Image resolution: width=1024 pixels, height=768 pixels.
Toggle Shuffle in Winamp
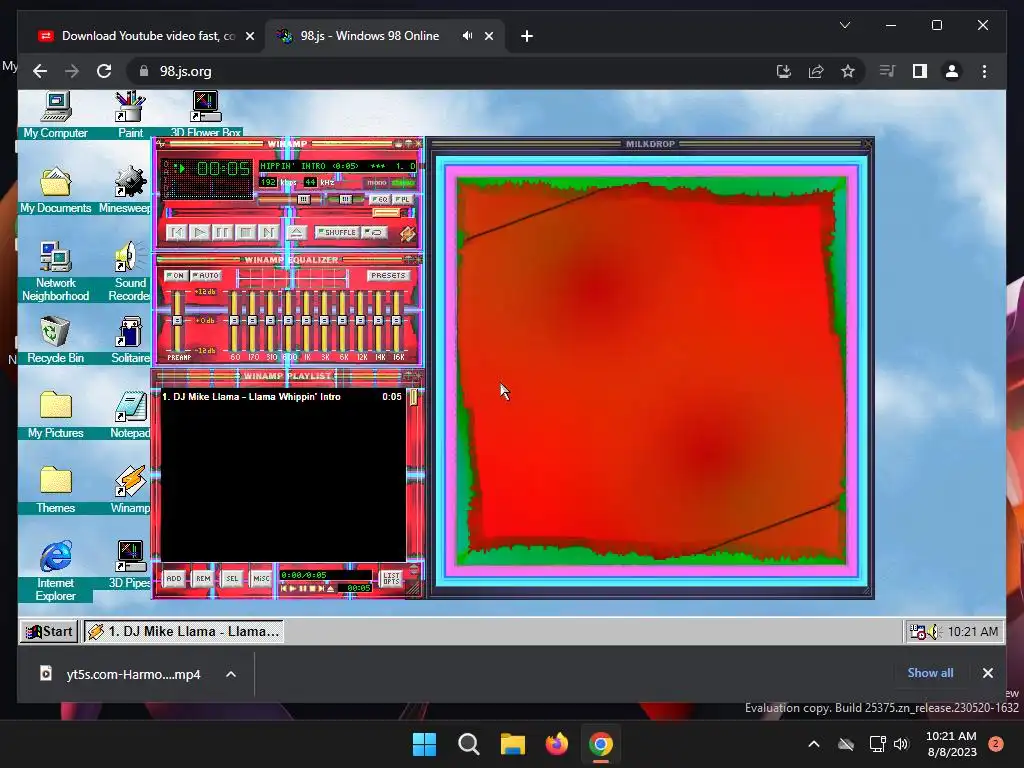(338, 232)
